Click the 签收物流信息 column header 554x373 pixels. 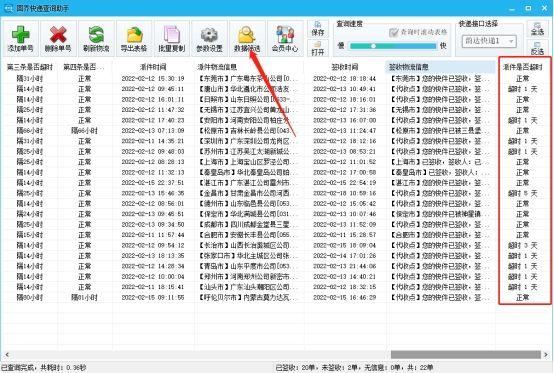click(x=440, y=67)
